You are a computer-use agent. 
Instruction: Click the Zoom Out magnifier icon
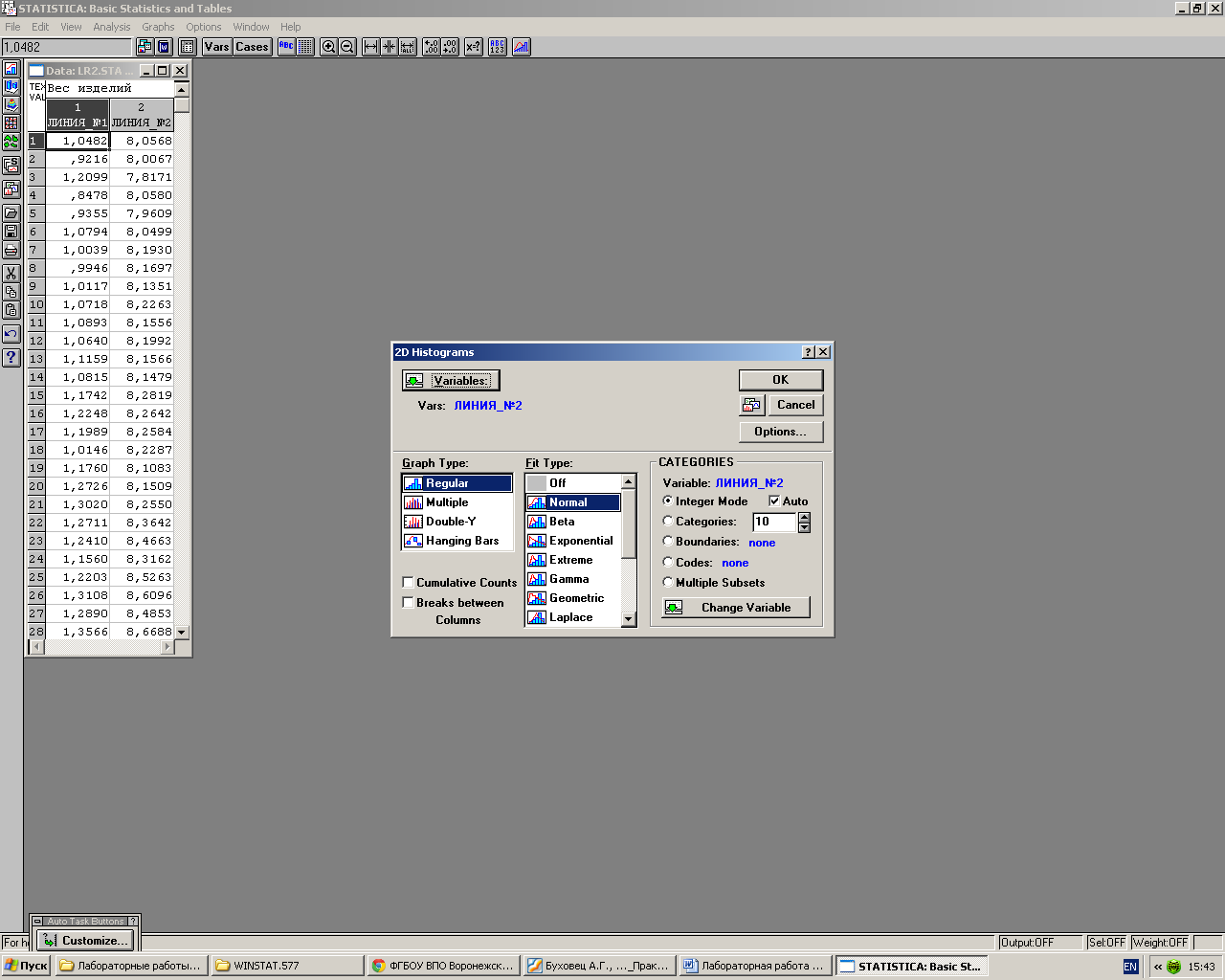point(347,47)
